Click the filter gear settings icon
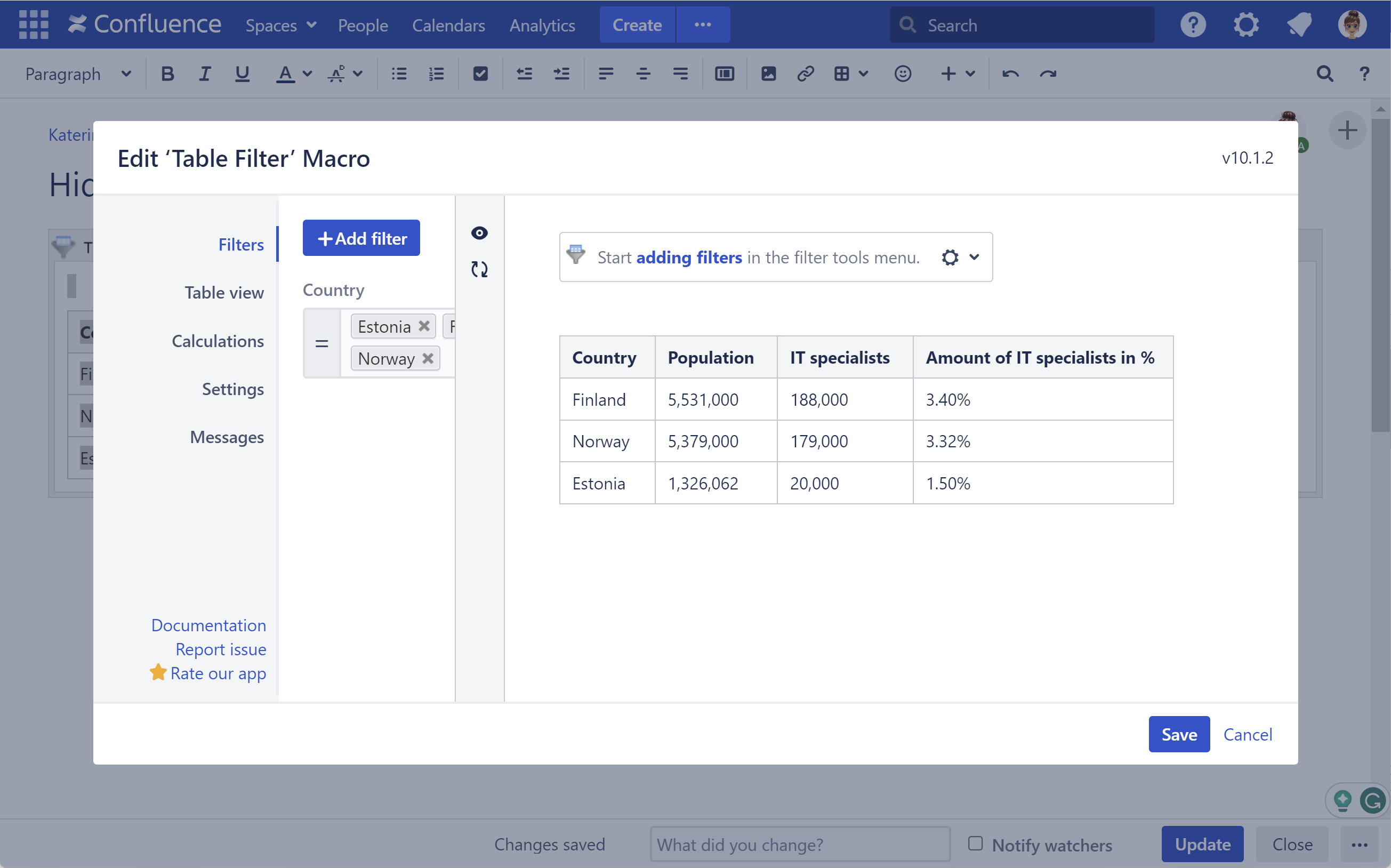Viewport: 1391px width, 868px height. pos(950,257)
